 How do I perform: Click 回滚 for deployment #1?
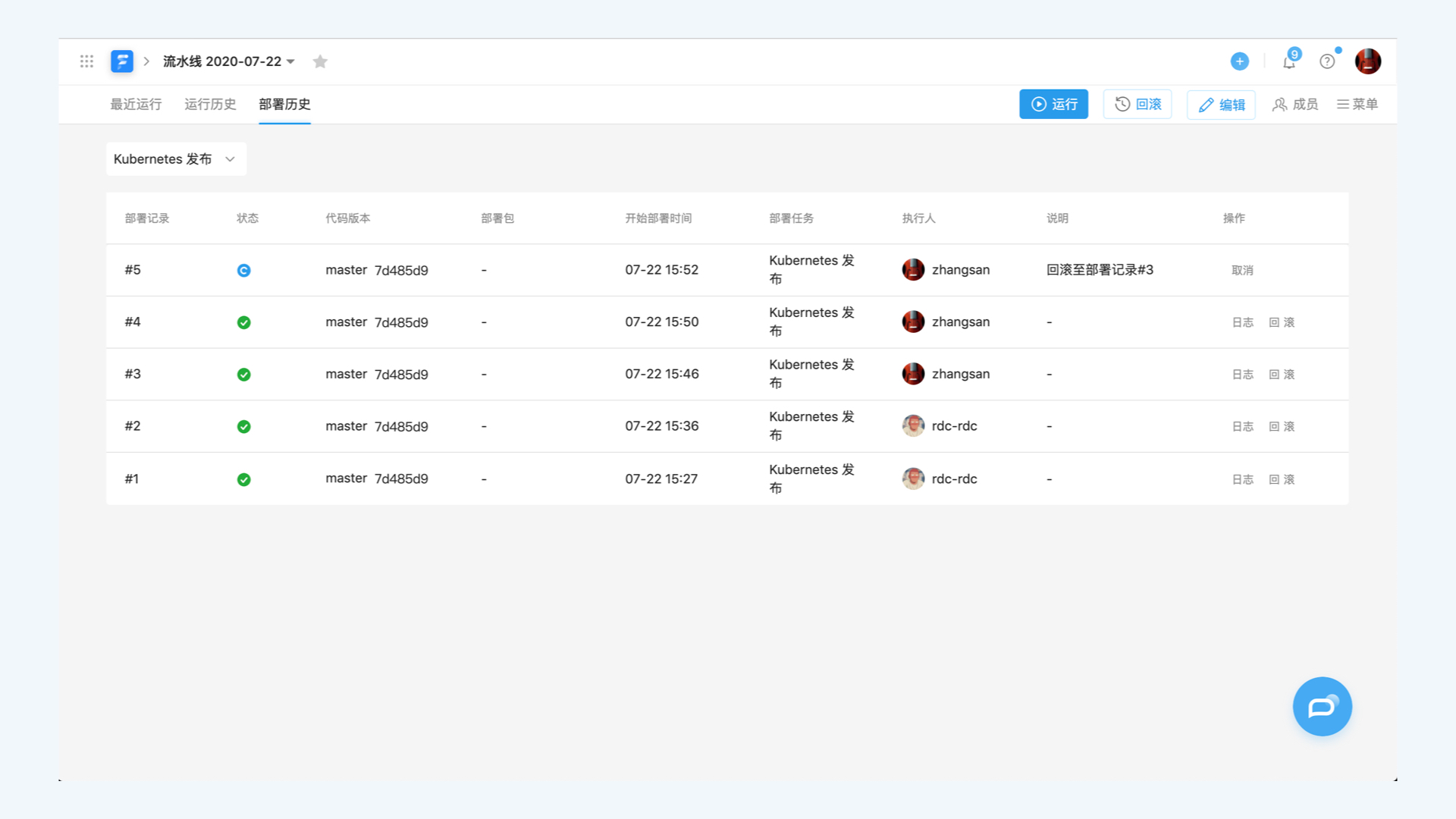[x=1282, y=480]
